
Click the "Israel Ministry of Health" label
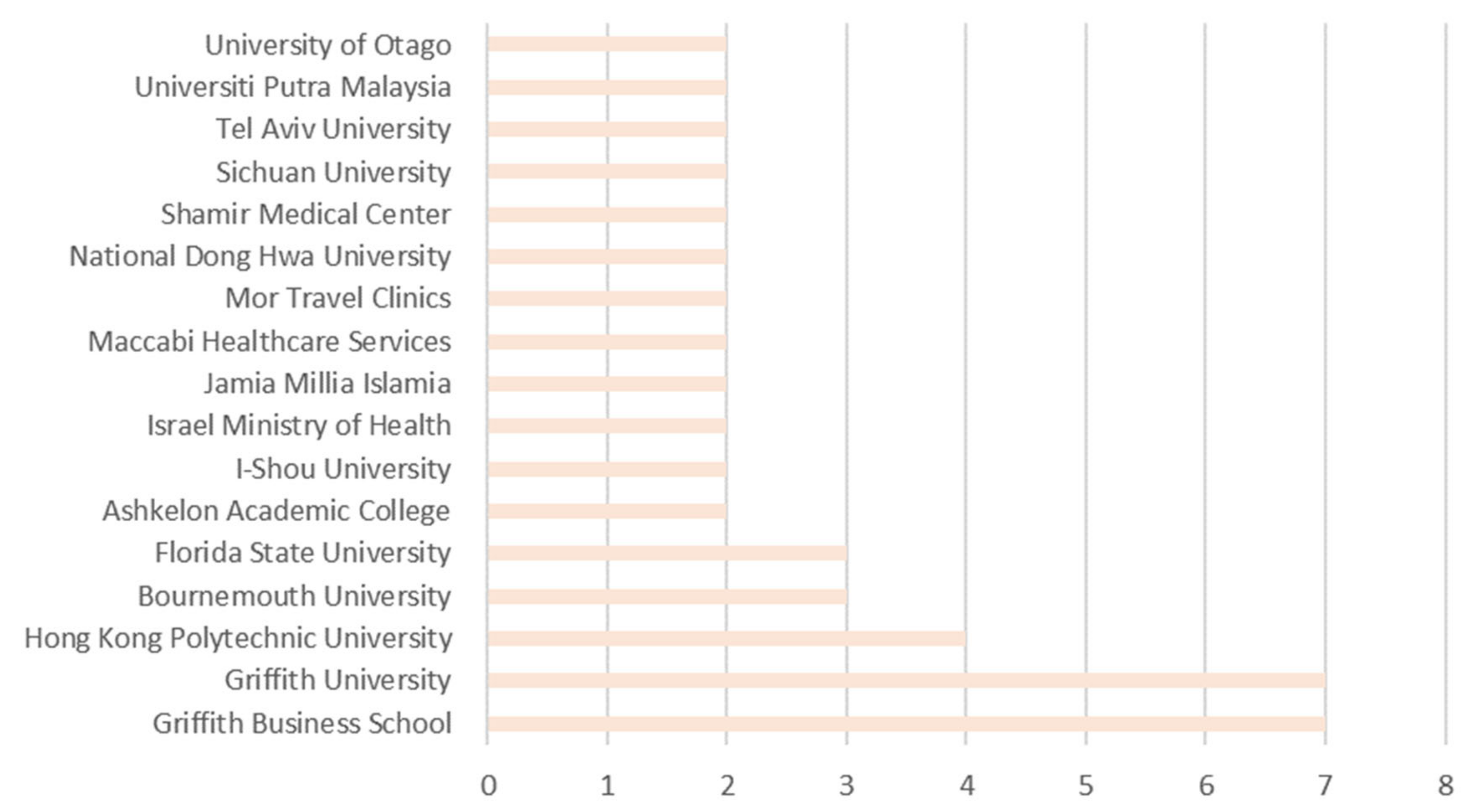pyautogui.click(x=299, y=426)
